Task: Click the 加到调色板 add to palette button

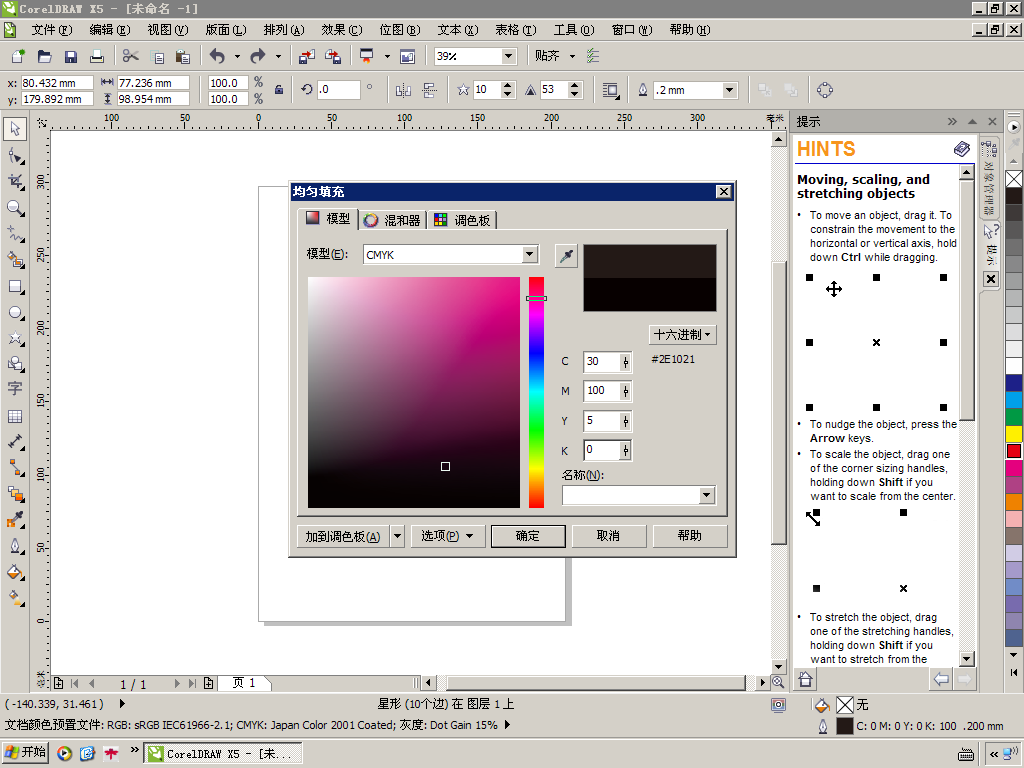Action: click(343, 536)
